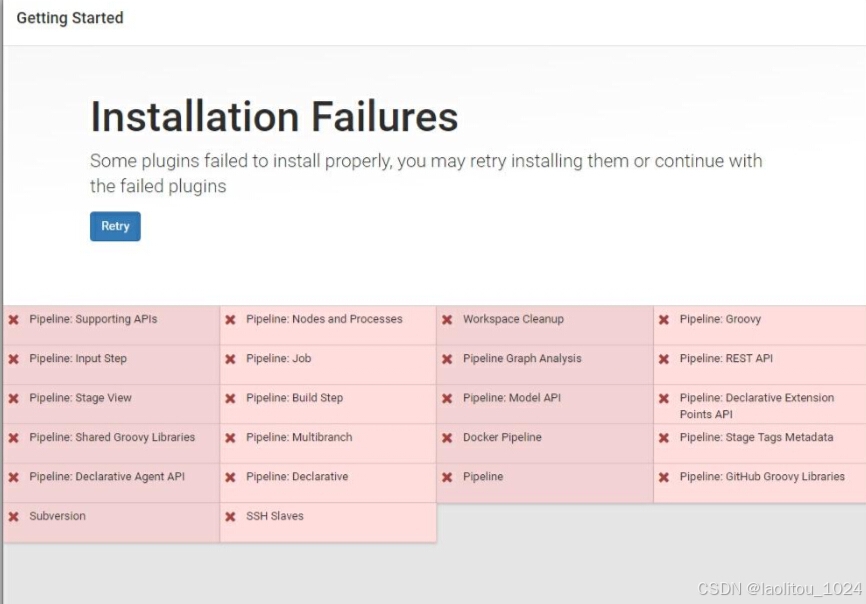The height and width of the screenshot is (604, 866).
Task: Select the 'Pipeline: Job' plugin name
Action: coord(278,358)
